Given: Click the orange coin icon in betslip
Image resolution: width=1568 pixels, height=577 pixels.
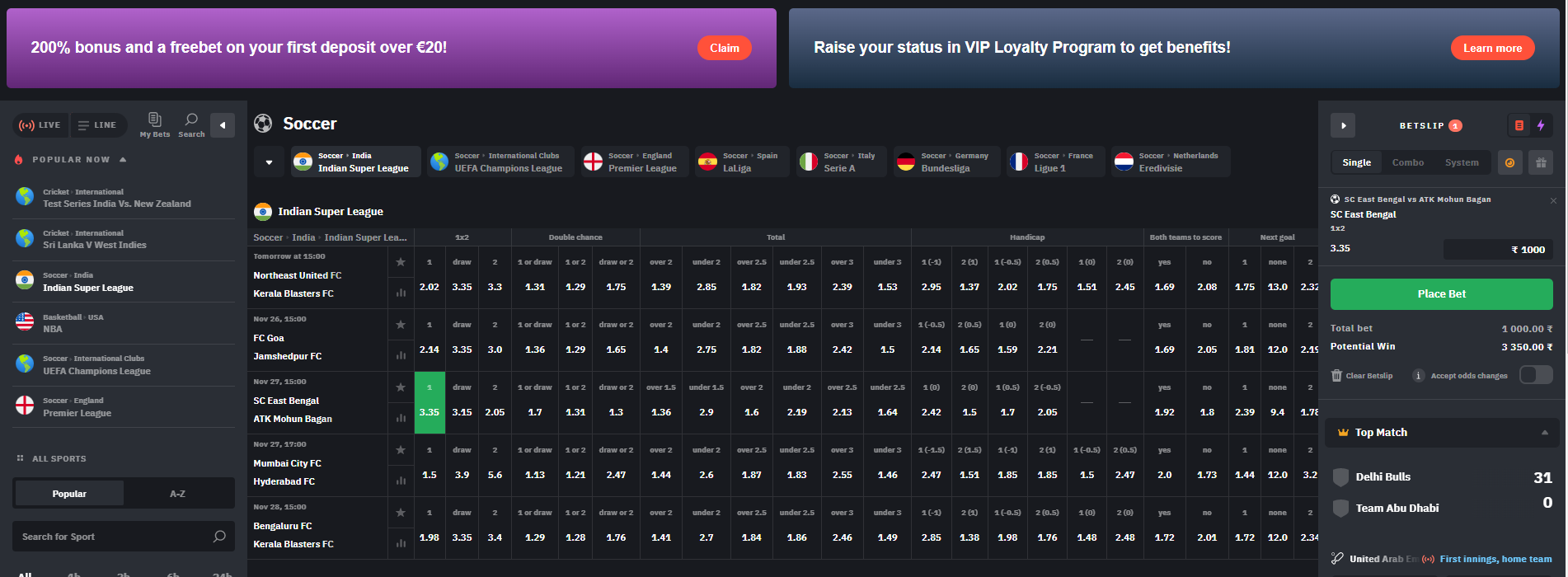Looking at the screenshot, I should coord(1509,162).
